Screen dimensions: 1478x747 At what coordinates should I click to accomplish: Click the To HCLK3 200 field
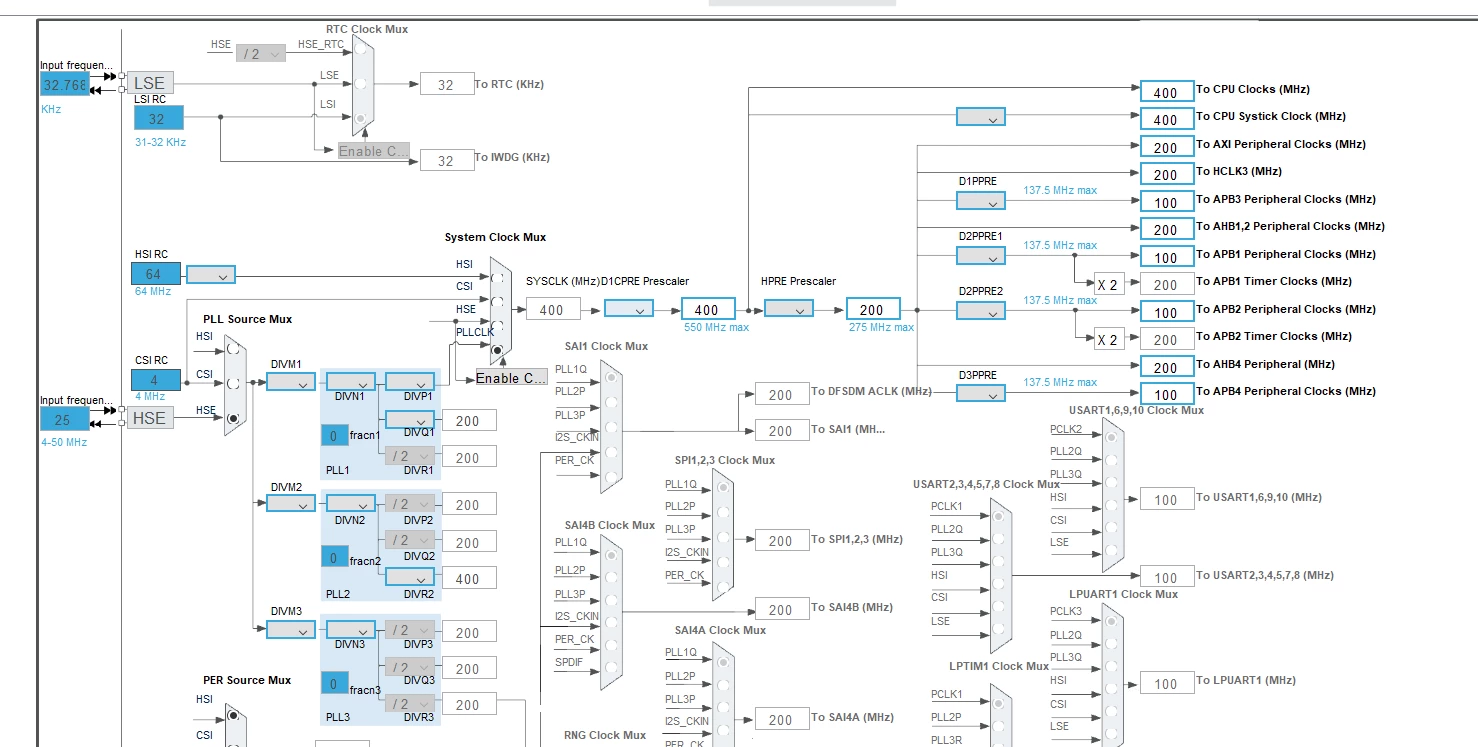point(1167,174)
